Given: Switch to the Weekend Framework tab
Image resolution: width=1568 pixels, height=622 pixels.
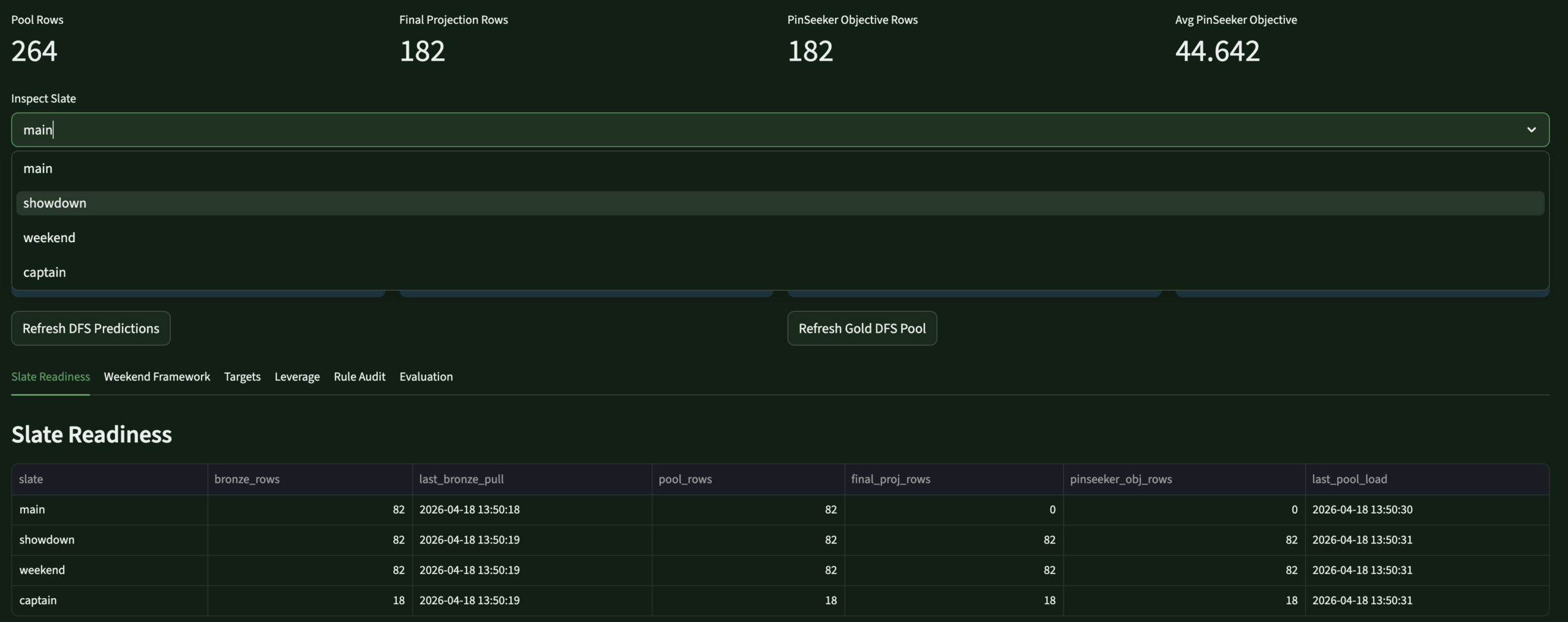Looking at the screenshot, I should tap(156, 376).
